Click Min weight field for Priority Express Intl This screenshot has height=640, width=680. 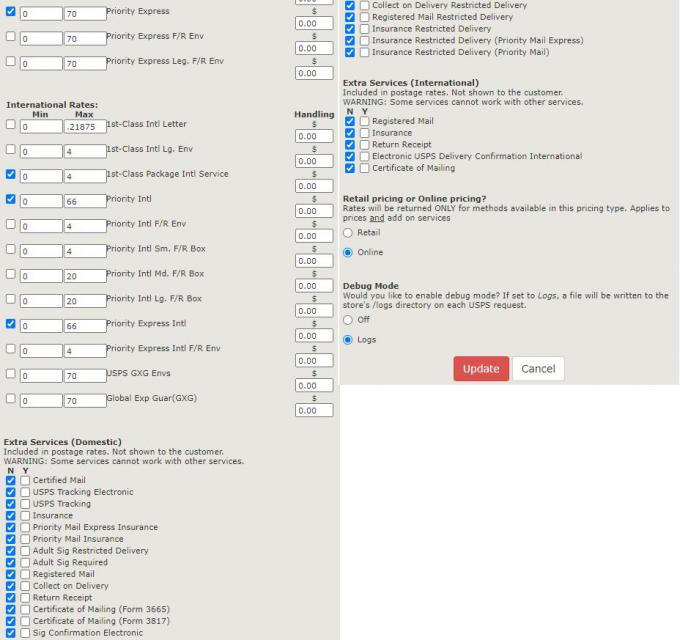point(41,326)
